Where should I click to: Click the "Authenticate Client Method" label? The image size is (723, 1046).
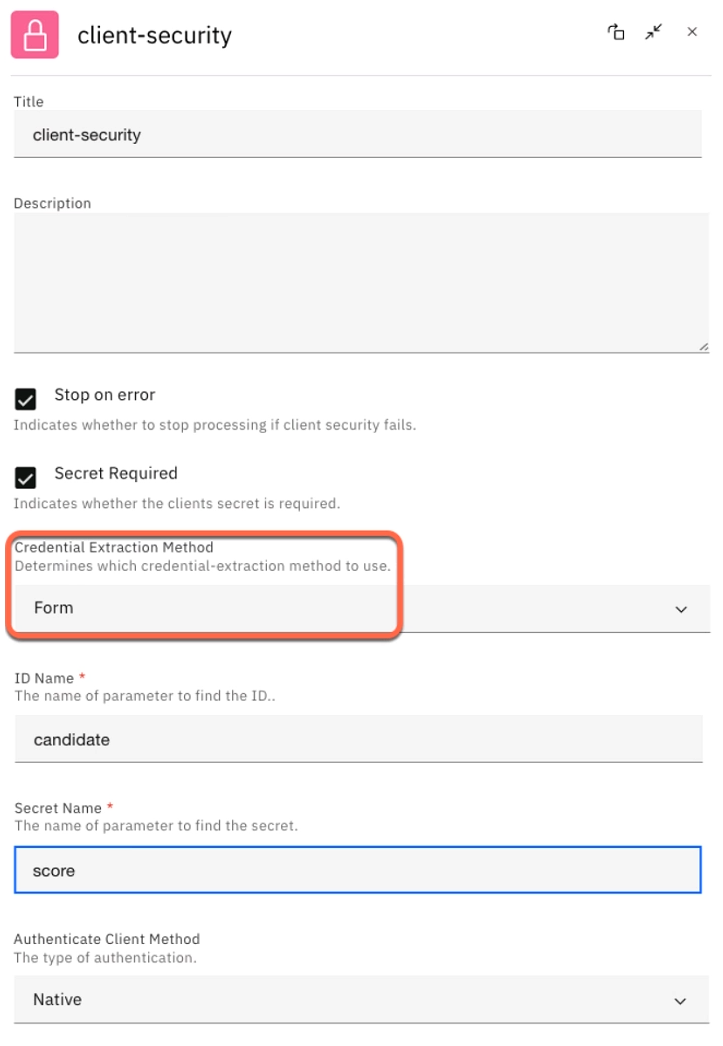tap(107, 939)
